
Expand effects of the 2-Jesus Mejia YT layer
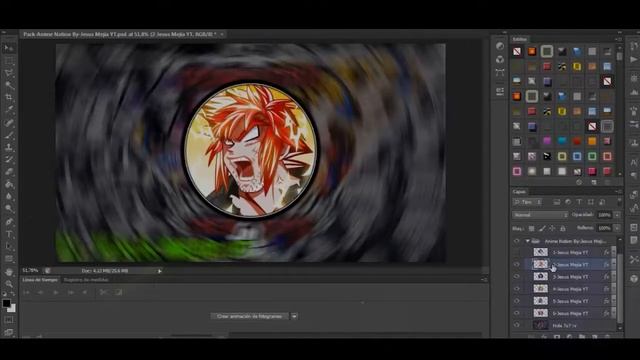click(613, 264)
